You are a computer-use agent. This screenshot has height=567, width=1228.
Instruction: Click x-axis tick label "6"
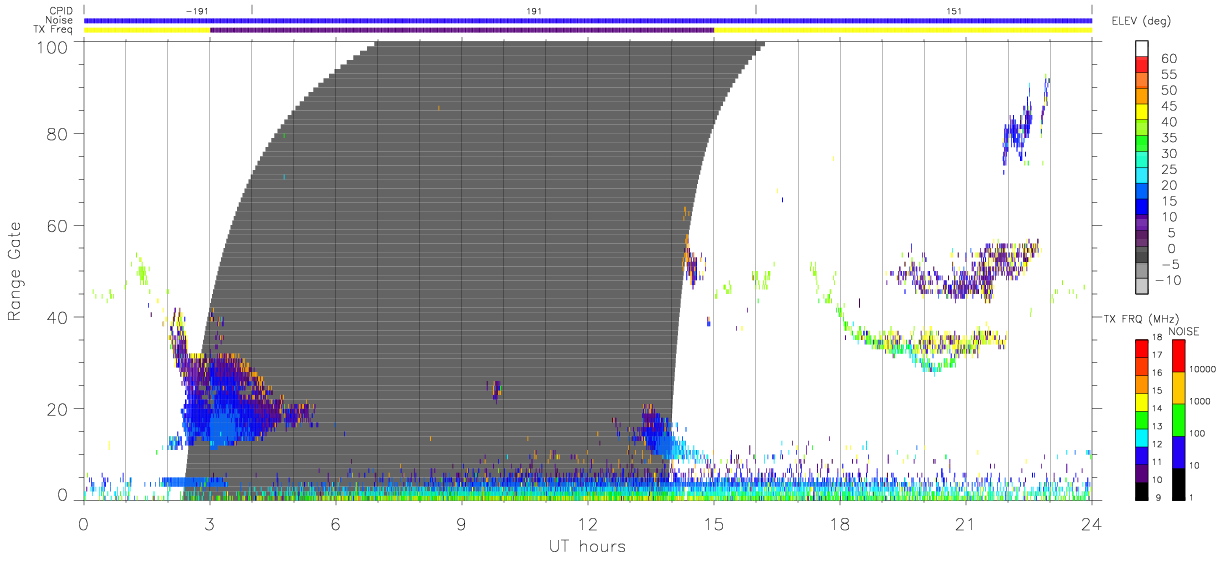click(335, 525)
